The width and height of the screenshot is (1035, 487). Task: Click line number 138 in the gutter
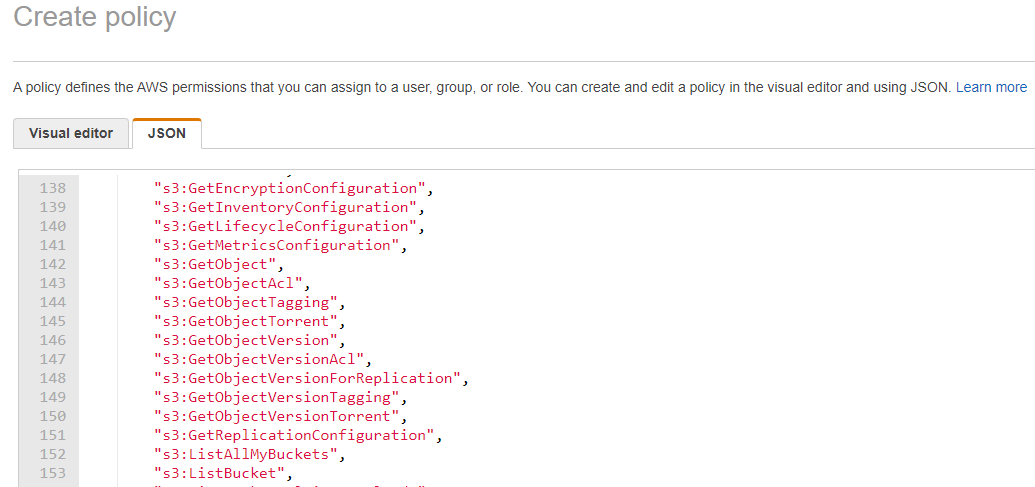(52, 188)
